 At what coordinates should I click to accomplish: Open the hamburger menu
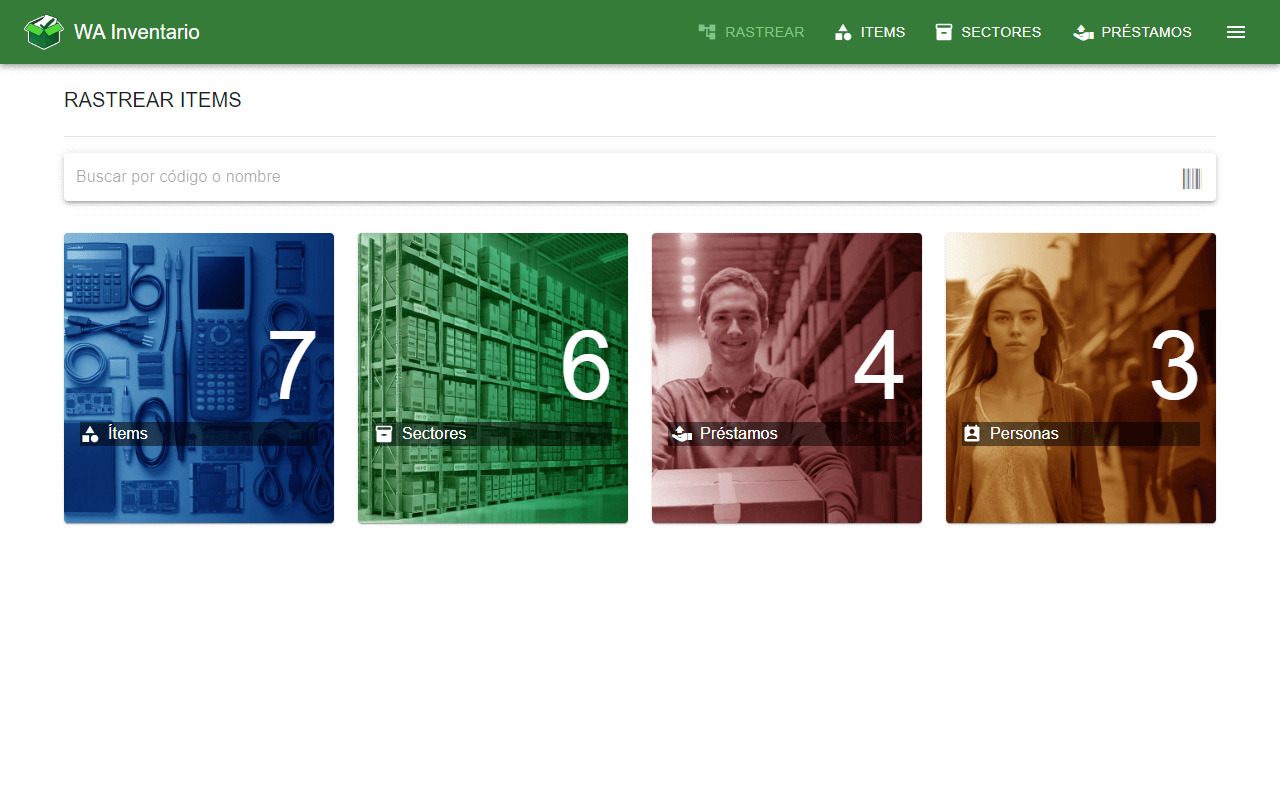[1236, 32]
